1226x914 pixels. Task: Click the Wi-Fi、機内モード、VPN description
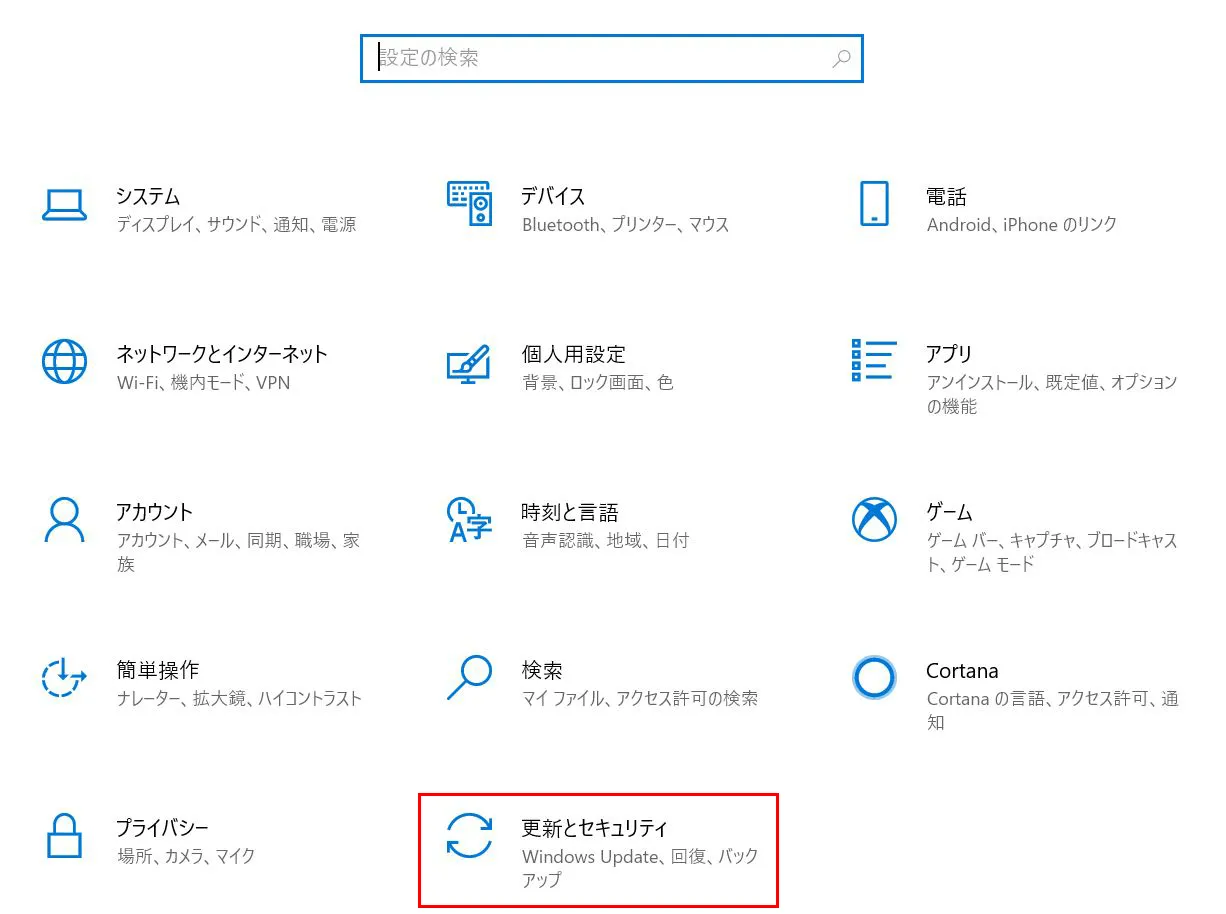(x=203, y=383)
